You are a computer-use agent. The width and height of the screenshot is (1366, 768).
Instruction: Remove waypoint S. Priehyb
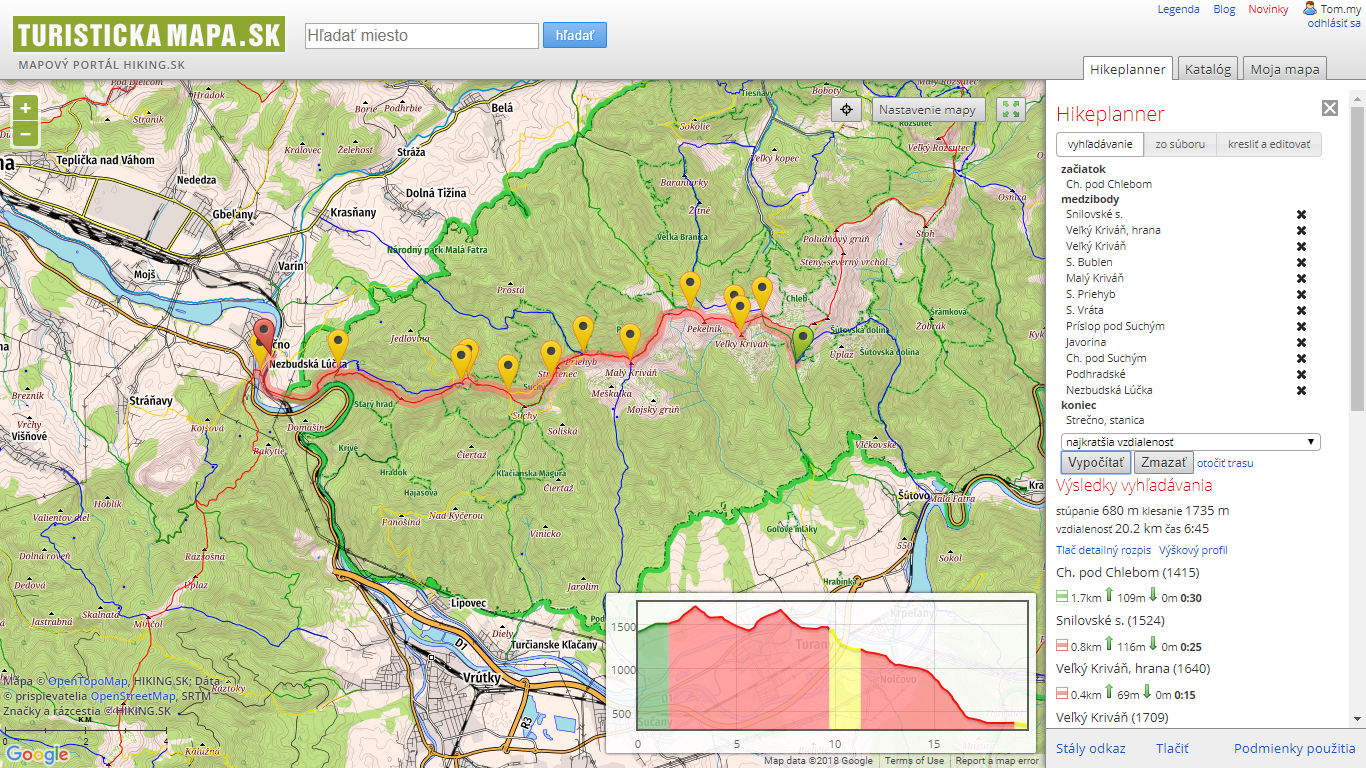(x=1301, y=294)
